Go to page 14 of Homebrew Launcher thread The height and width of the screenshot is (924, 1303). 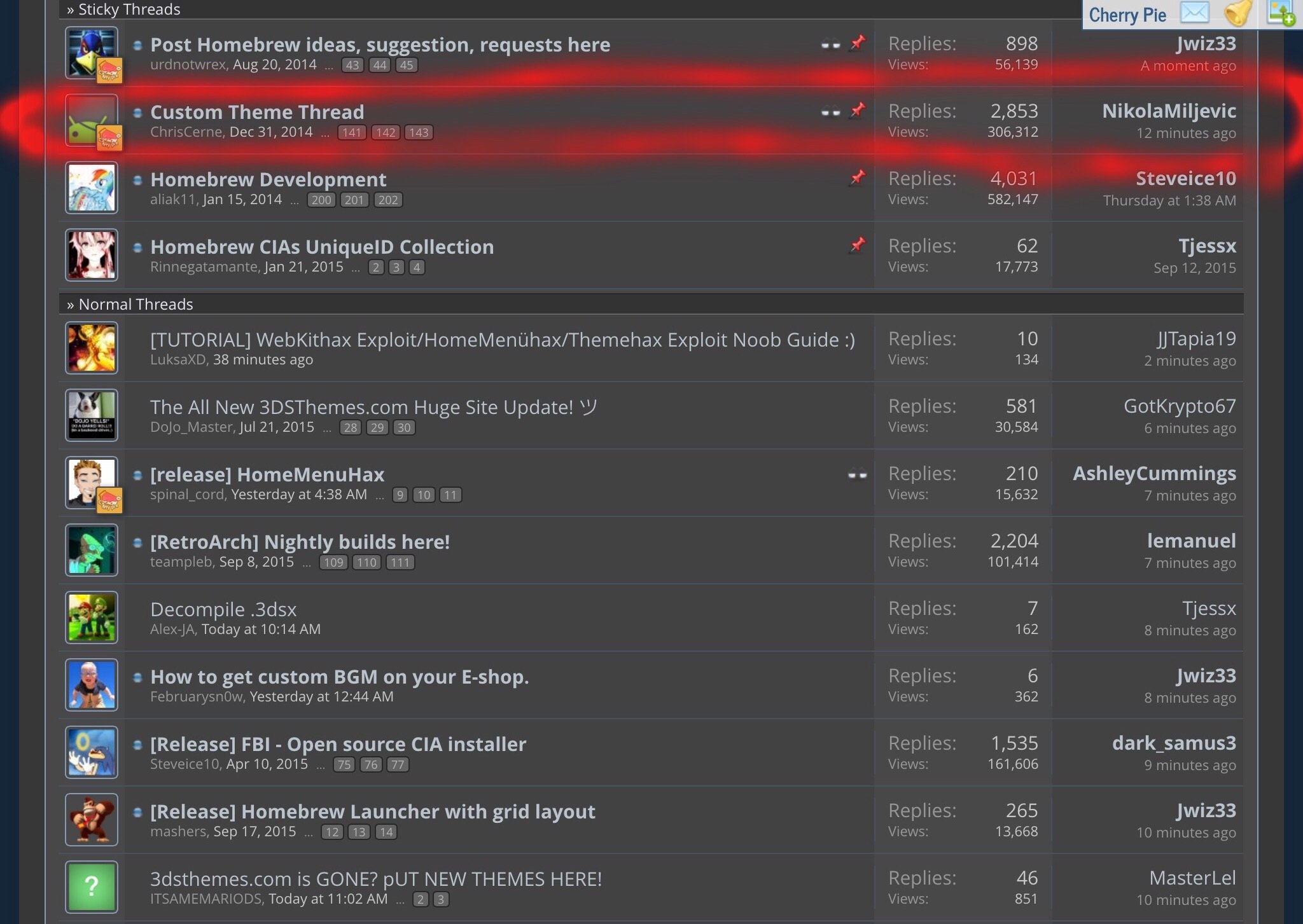coord(386,832)
